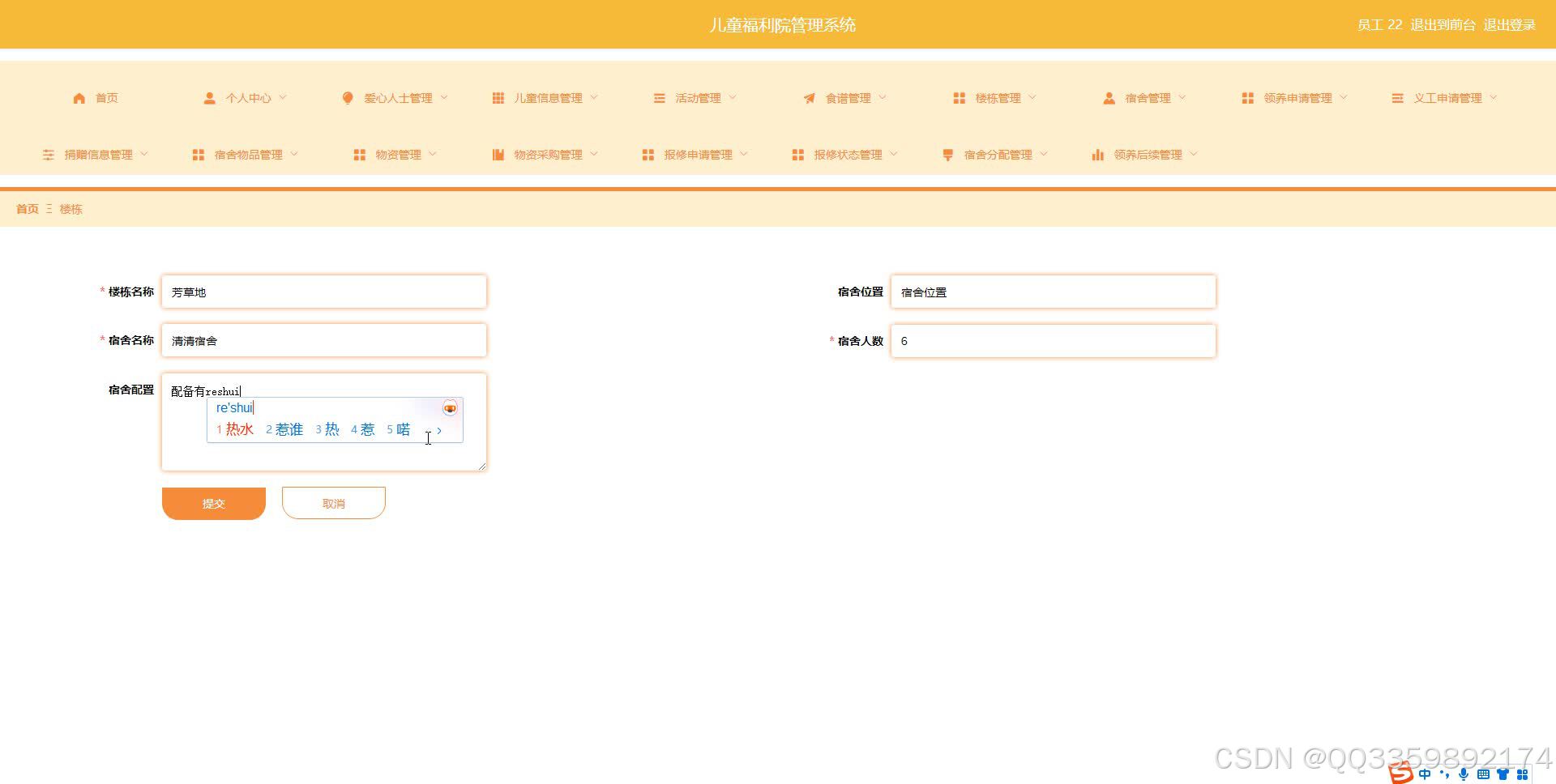Click the four-square icon of 楼栋管理
The image size is (1556, 784).
coord(960,98)
